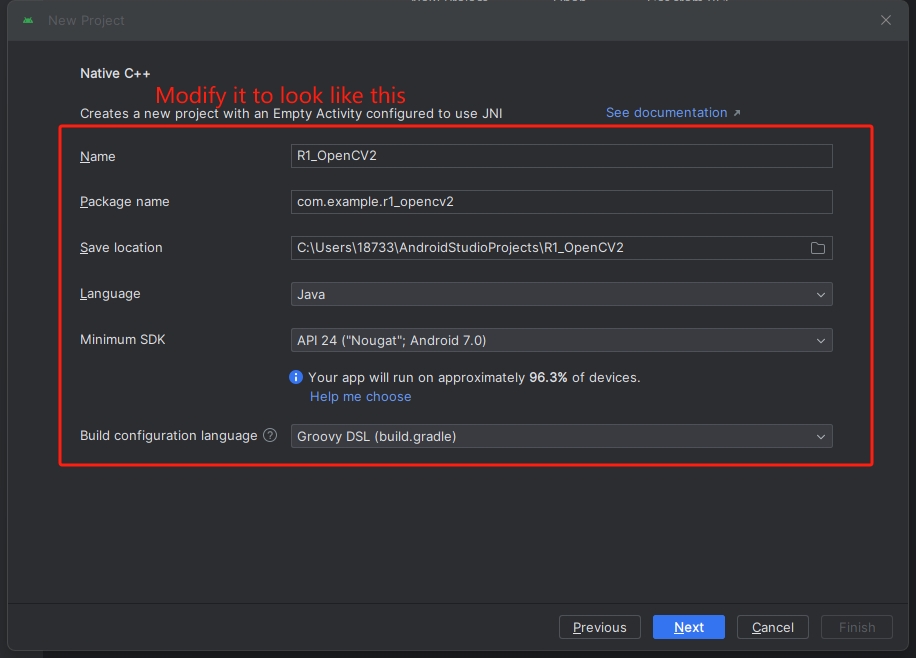The height and width of the screenshot is (658, 916).
Task: Open the Language dropdown
Action: tap(561, 295)
